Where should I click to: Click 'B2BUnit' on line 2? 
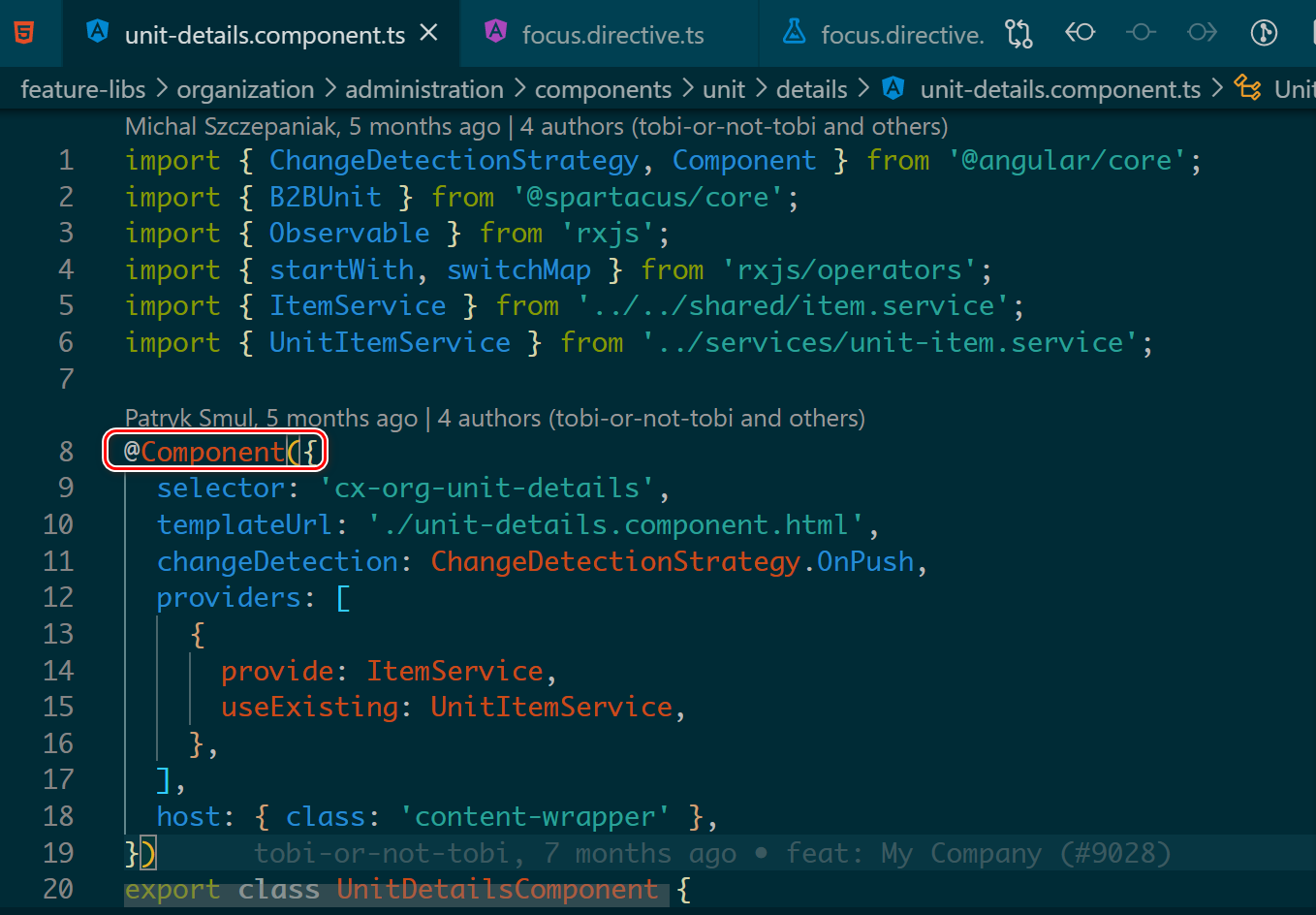click(x=326, y=198)
